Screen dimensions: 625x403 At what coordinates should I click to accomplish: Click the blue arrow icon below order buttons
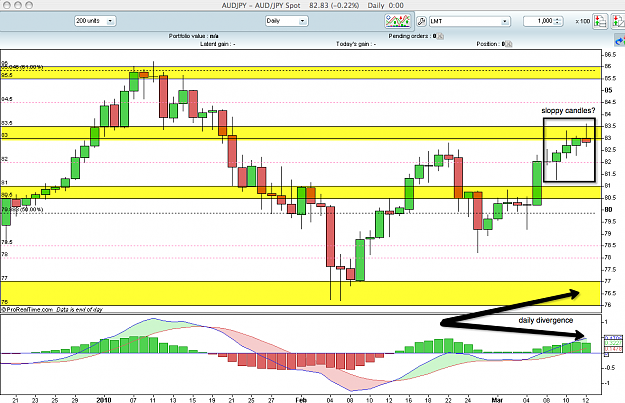620,41
